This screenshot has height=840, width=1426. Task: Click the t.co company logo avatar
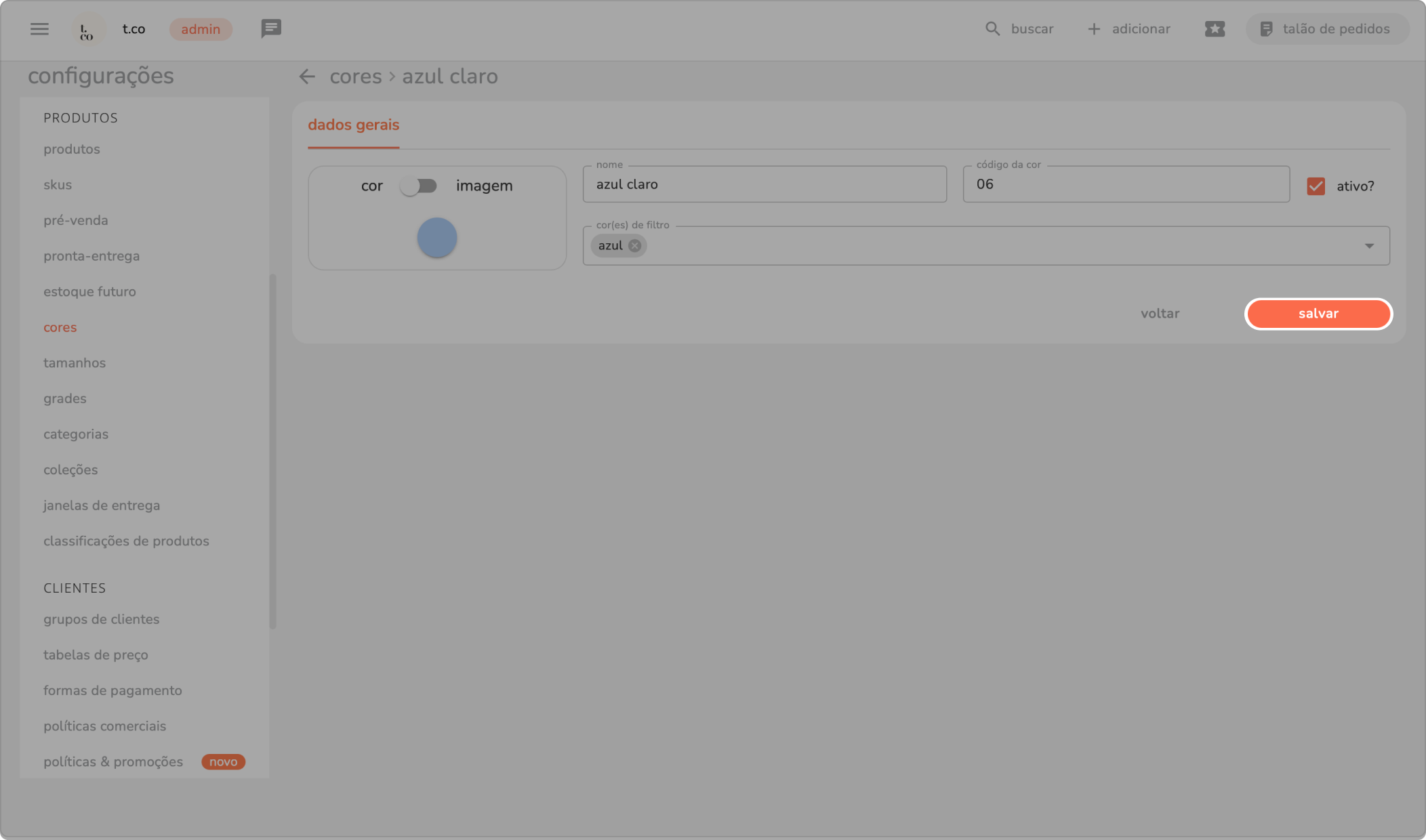(x=87, y=30)
